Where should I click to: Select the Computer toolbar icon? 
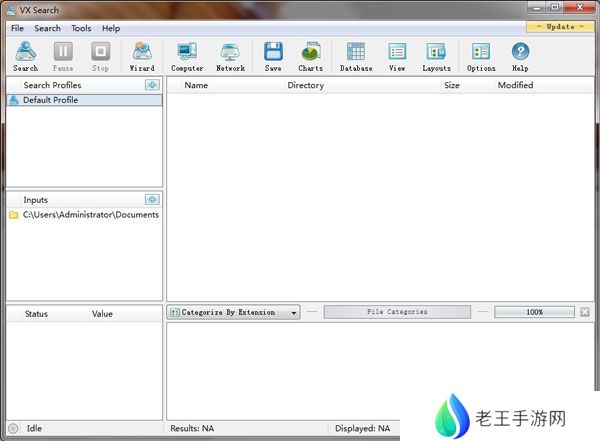coord(187,57)
